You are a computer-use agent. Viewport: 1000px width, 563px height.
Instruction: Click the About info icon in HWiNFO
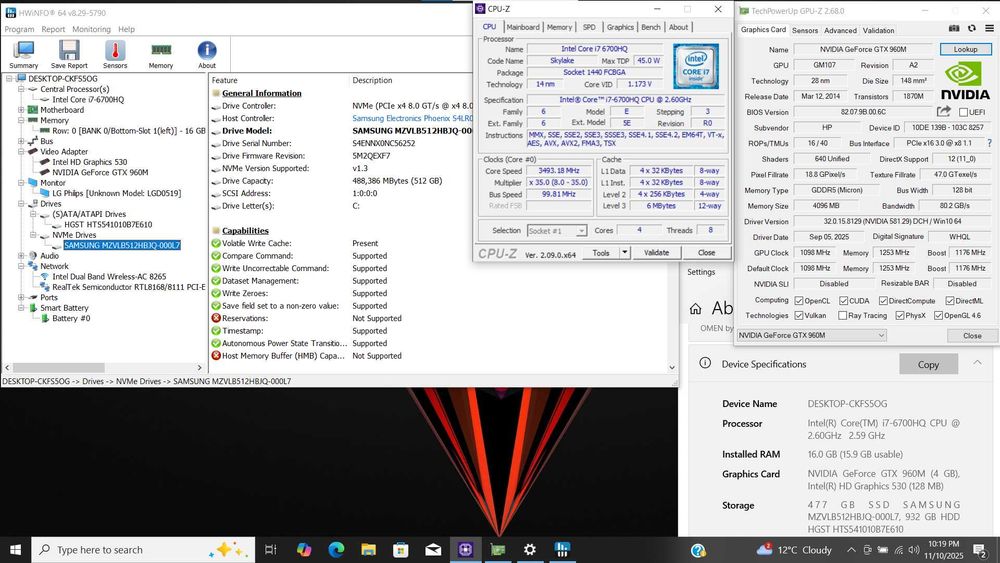tap(207, 54)
